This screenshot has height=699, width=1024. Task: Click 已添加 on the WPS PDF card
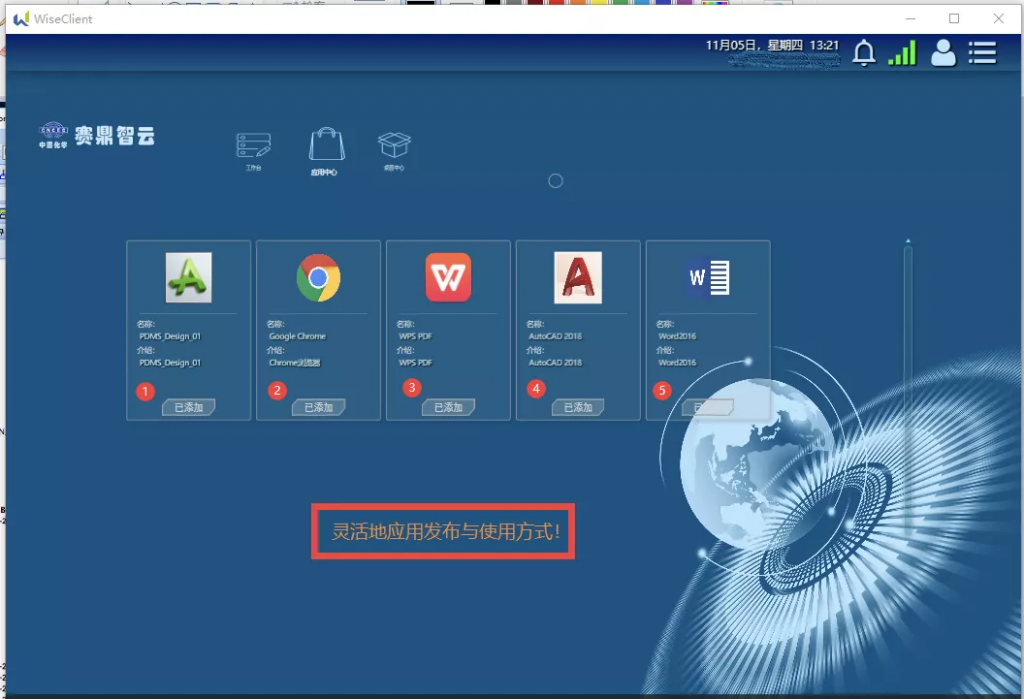click(448, 408)
